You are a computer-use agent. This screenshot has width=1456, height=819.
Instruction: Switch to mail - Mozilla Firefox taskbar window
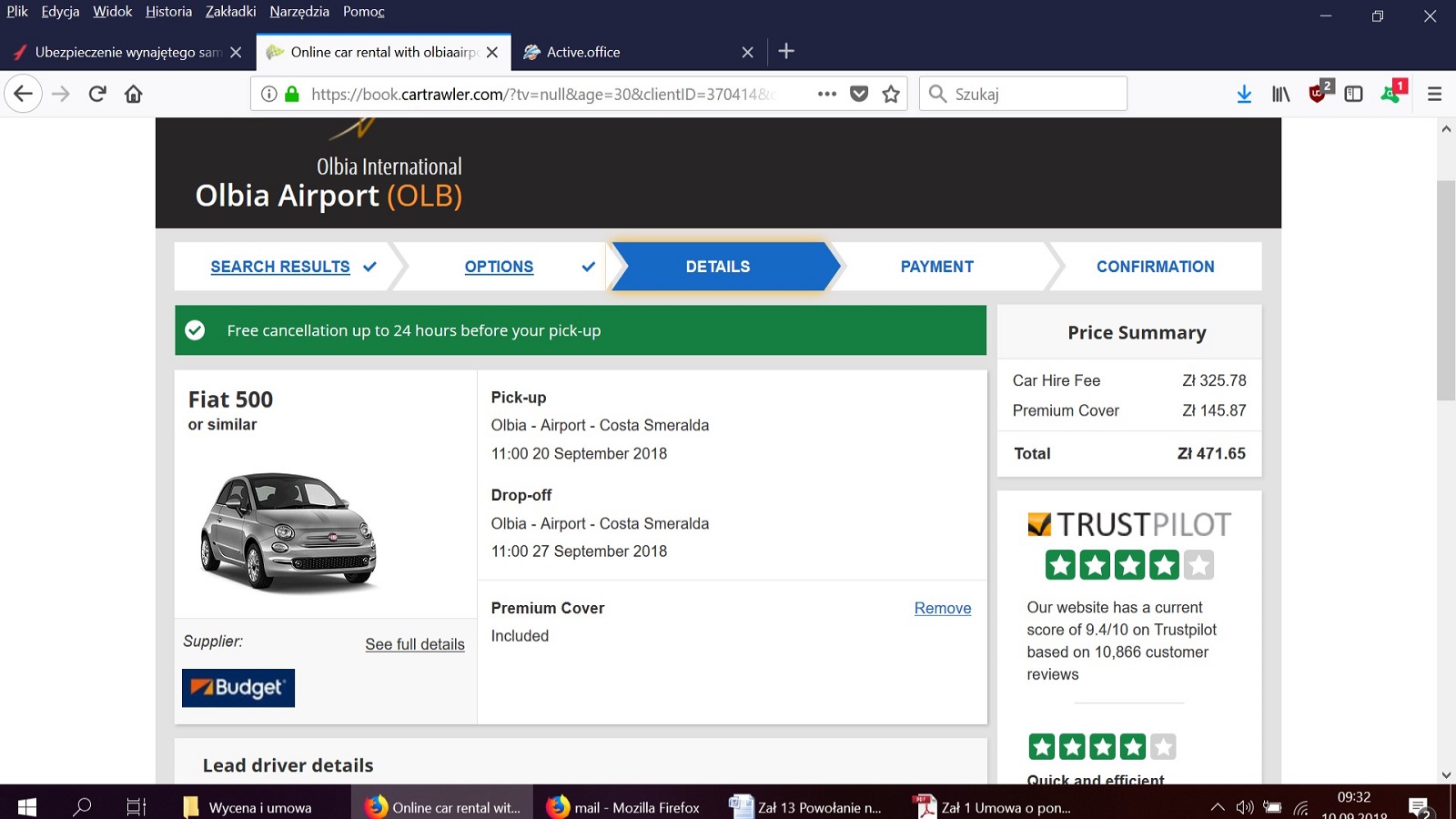click(x=624, y=807)
